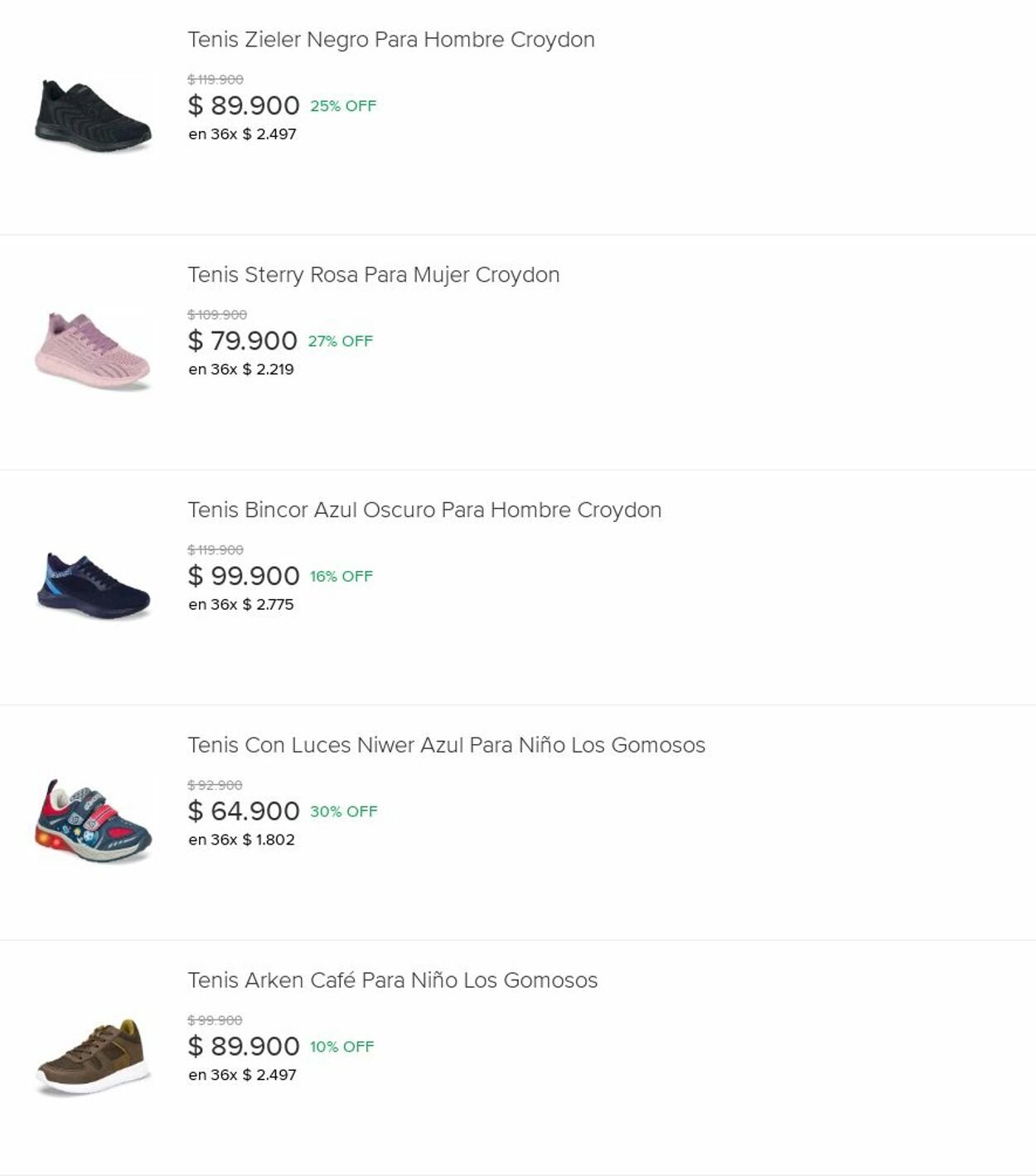The width and height of the screenshot is (1036, 1176).
Task: Click the installment text 36x $ 2.219
Action: click(241, 370)
